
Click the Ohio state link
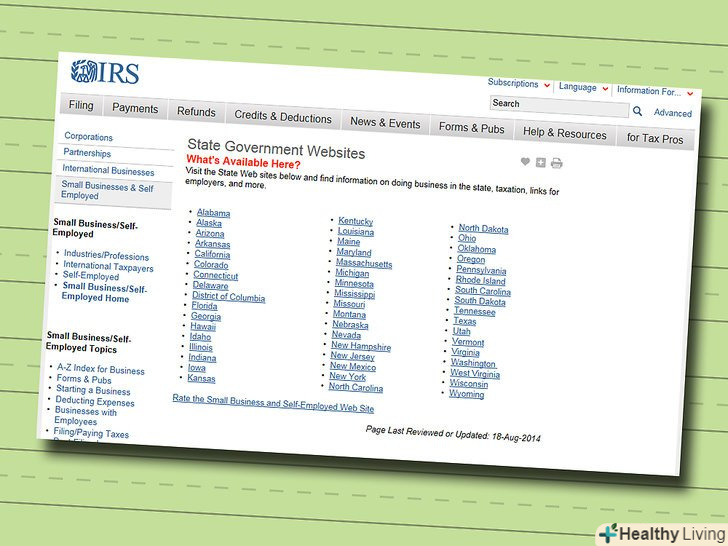(x=467, y=238)
